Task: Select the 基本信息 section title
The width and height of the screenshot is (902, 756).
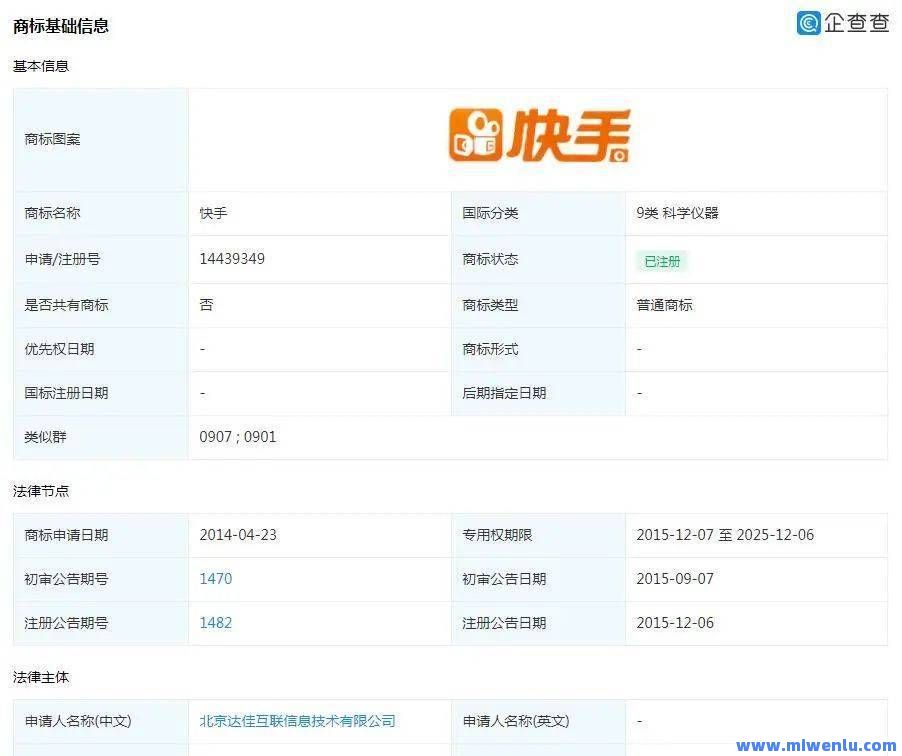Action: click(41, 66)
